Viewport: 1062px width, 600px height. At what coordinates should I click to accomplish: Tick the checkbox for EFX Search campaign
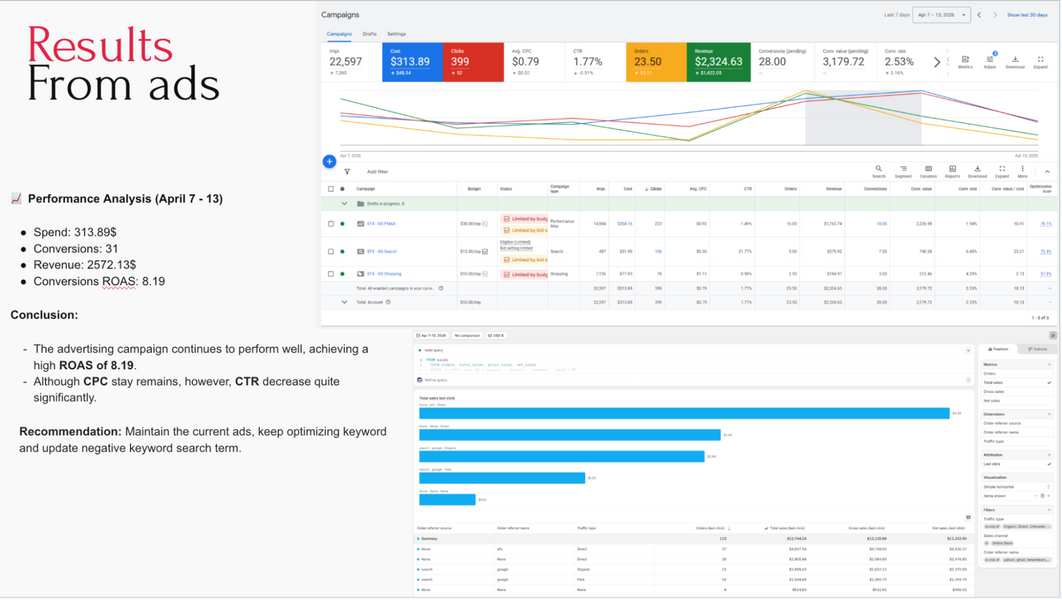coord(331,251)
